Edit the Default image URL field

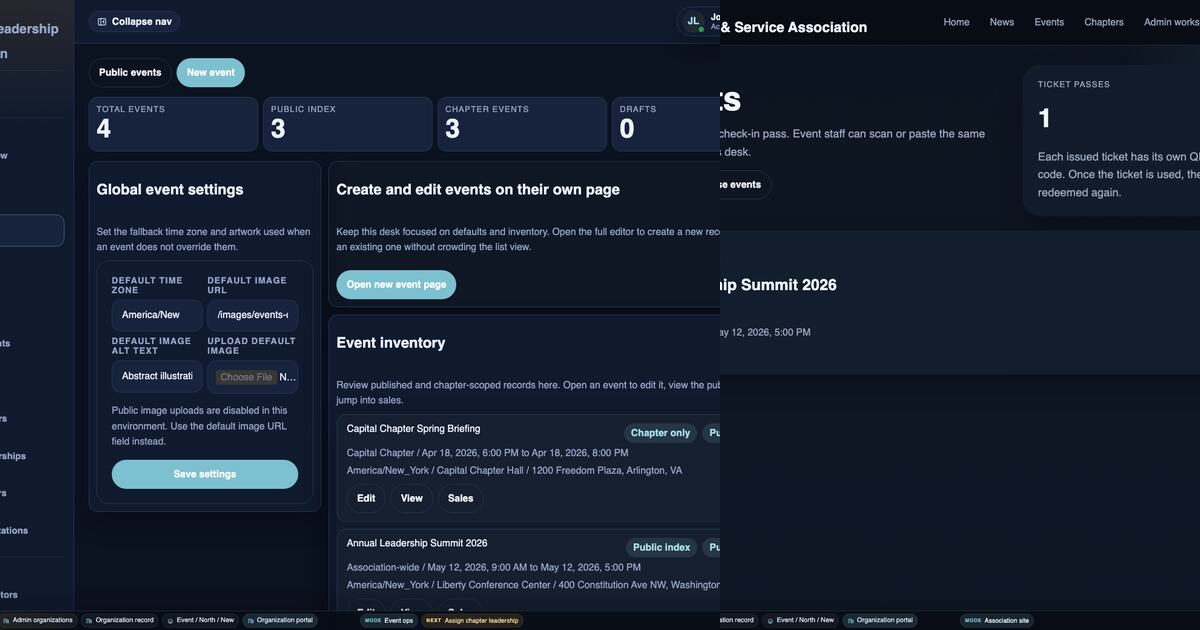252,315
